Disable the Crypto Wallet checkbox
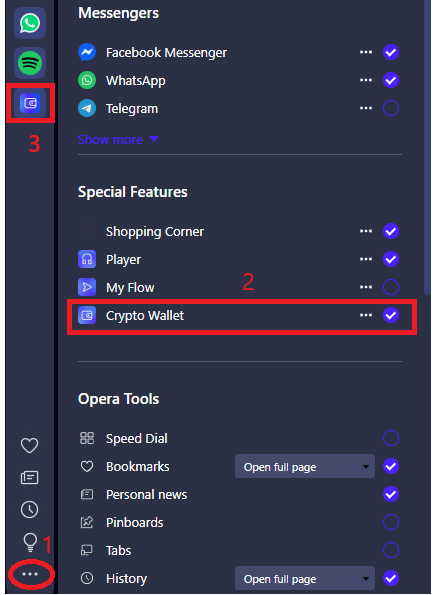This screenshot has height=595, width=434. (x=391, y=315)
